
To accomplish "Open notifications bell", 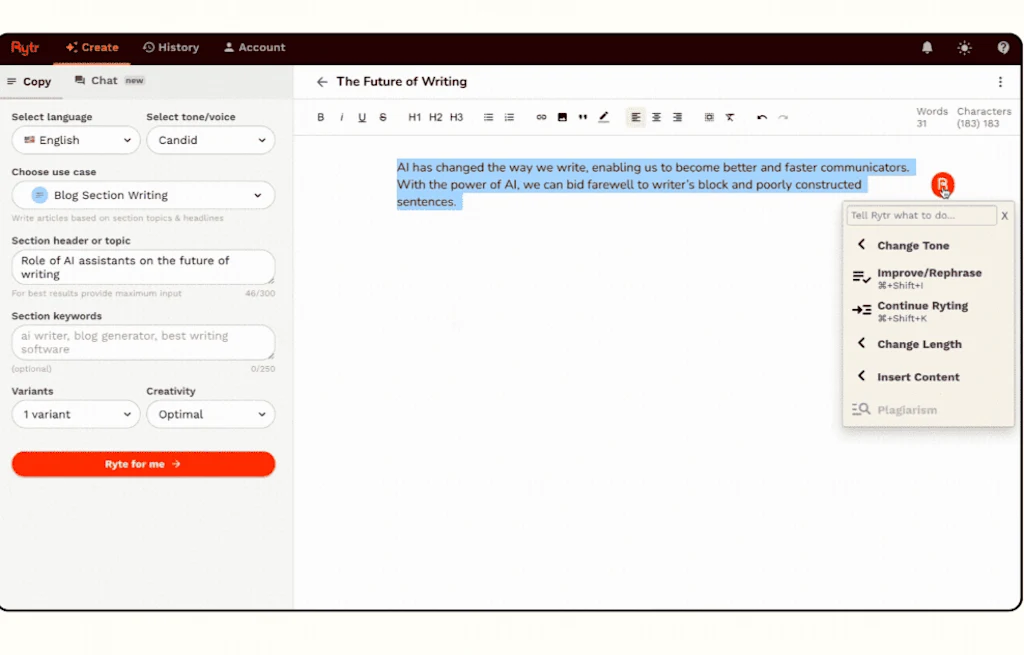I will [x=927, y=47].
